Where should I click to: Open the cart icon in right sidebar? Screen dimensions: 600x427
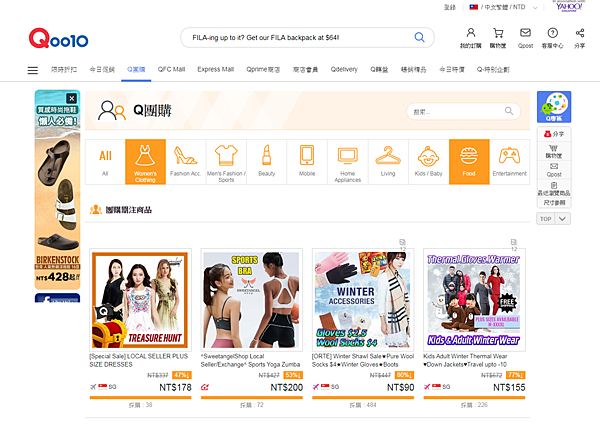pos(554,151)
